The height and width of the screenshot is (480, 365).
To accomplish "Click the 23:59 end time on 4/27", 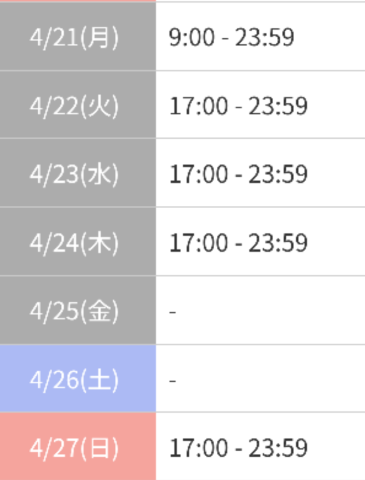I will tap(278, 448).
